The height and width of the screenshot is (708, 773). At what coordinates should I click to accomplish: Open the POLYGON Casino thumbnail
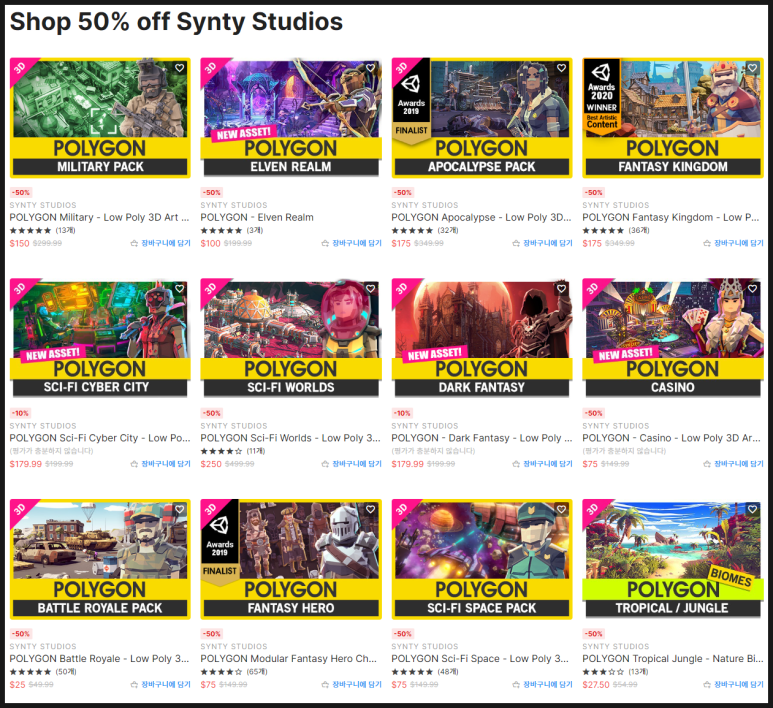tap(673, 339)
